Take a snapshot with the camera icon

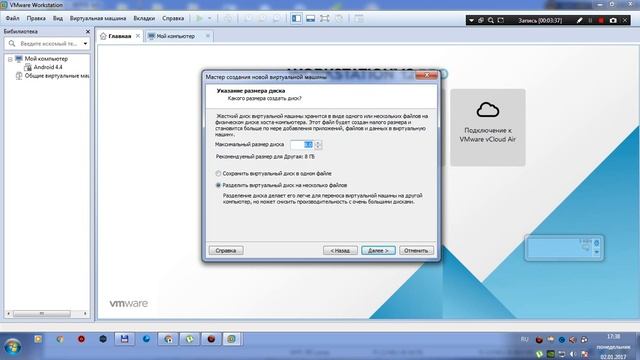[x=613, y=20]
